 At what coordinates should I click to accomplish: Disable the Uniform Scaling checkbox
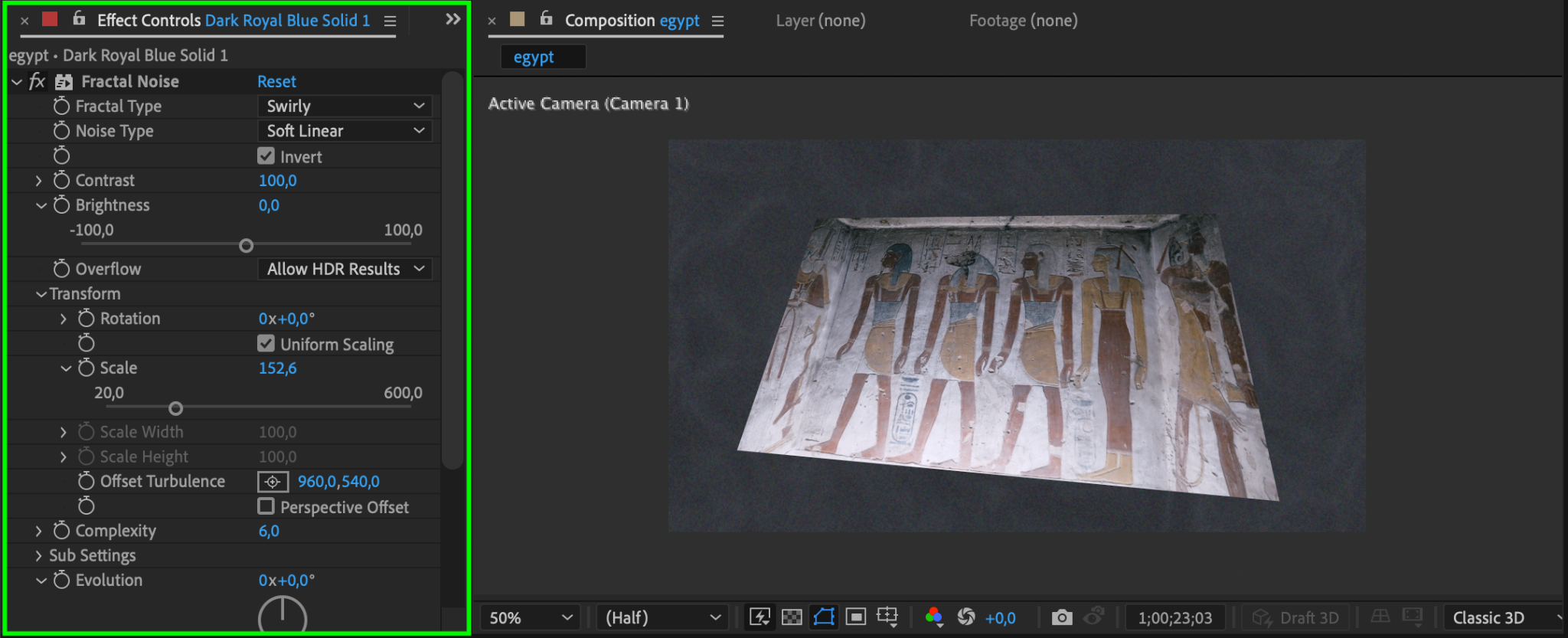[266, 344]
